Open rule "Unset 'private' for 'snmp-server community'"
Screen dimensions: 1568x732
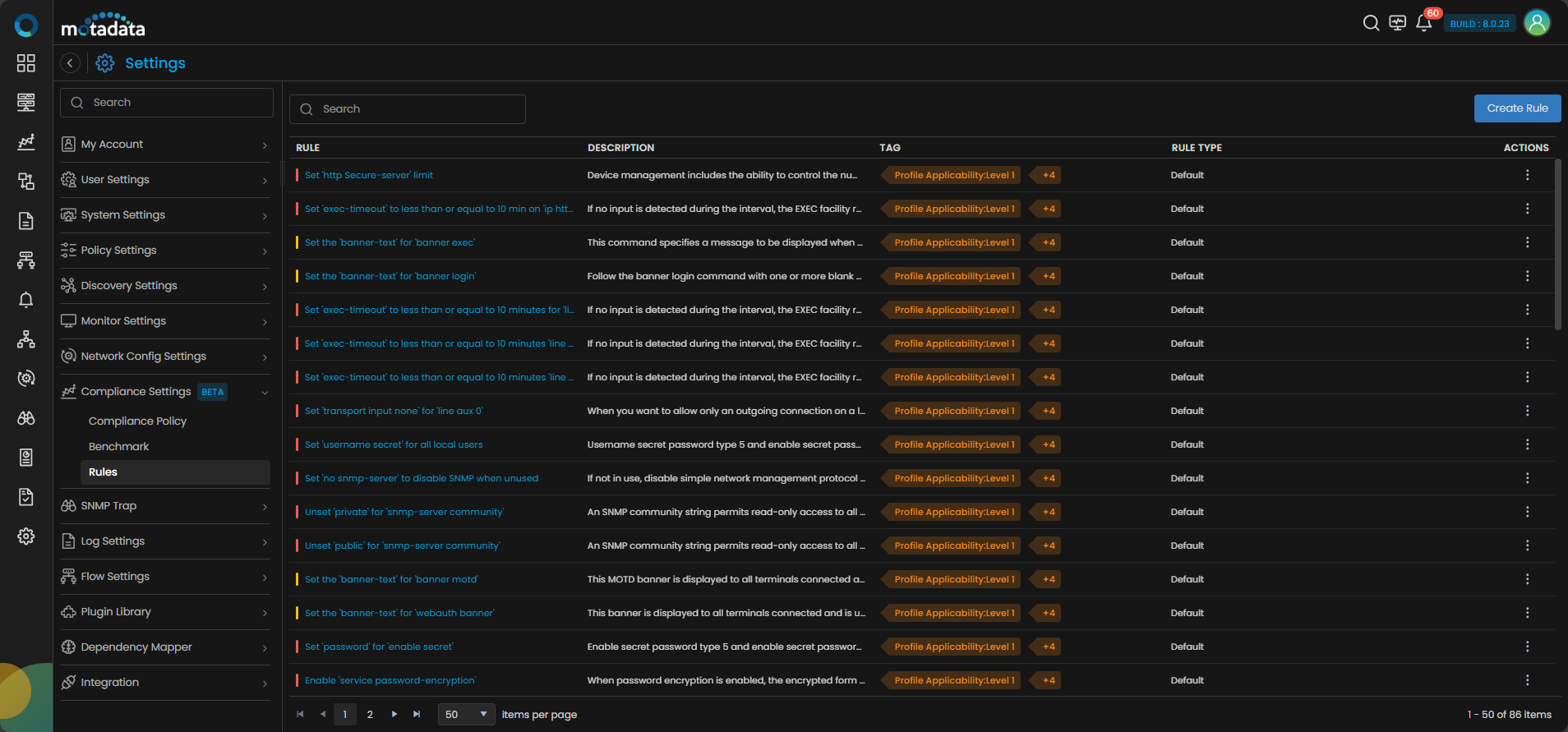point(404,512)
